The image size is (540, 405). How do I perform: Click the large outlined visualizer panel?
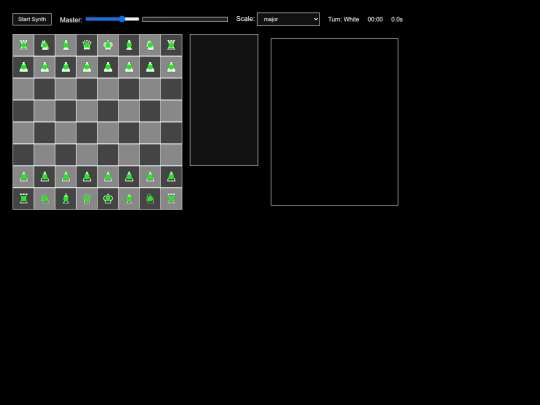(x=335, y=122)
